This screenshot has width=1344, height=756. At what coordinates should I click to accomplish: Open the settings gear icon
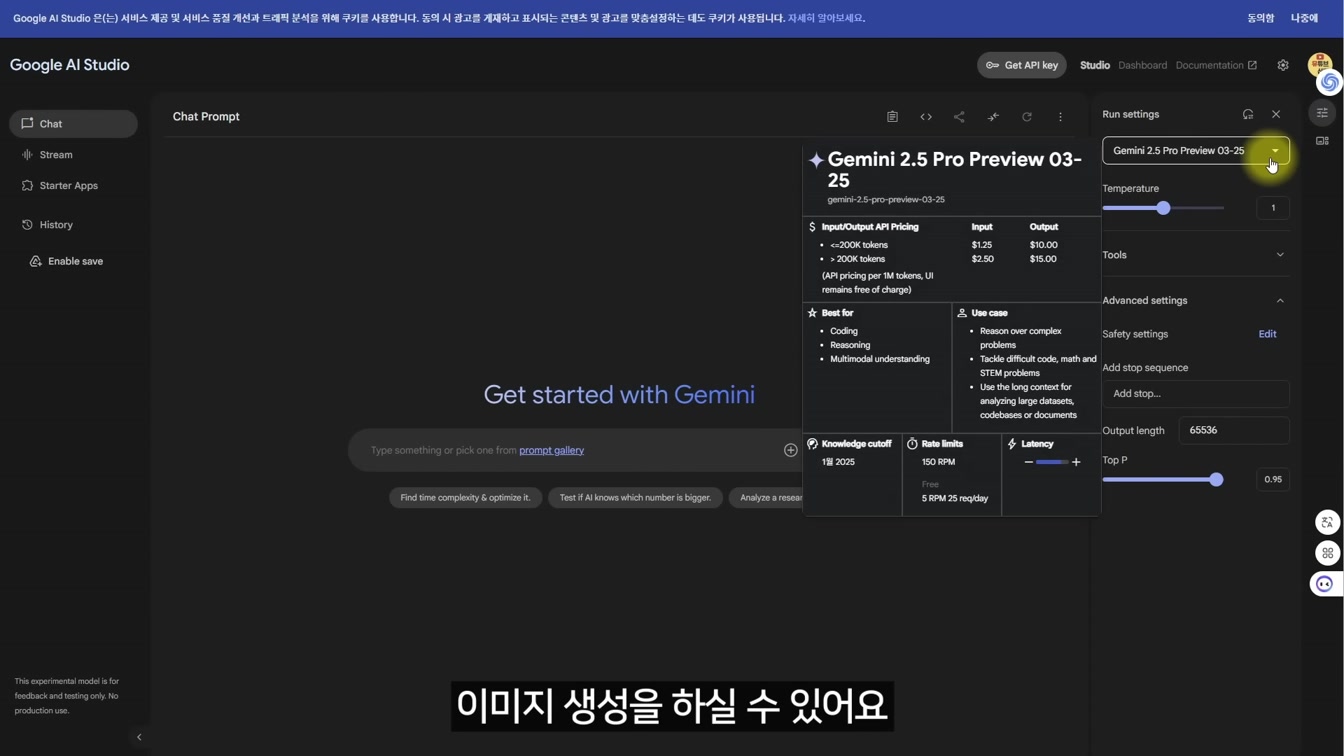[1283, 65]
